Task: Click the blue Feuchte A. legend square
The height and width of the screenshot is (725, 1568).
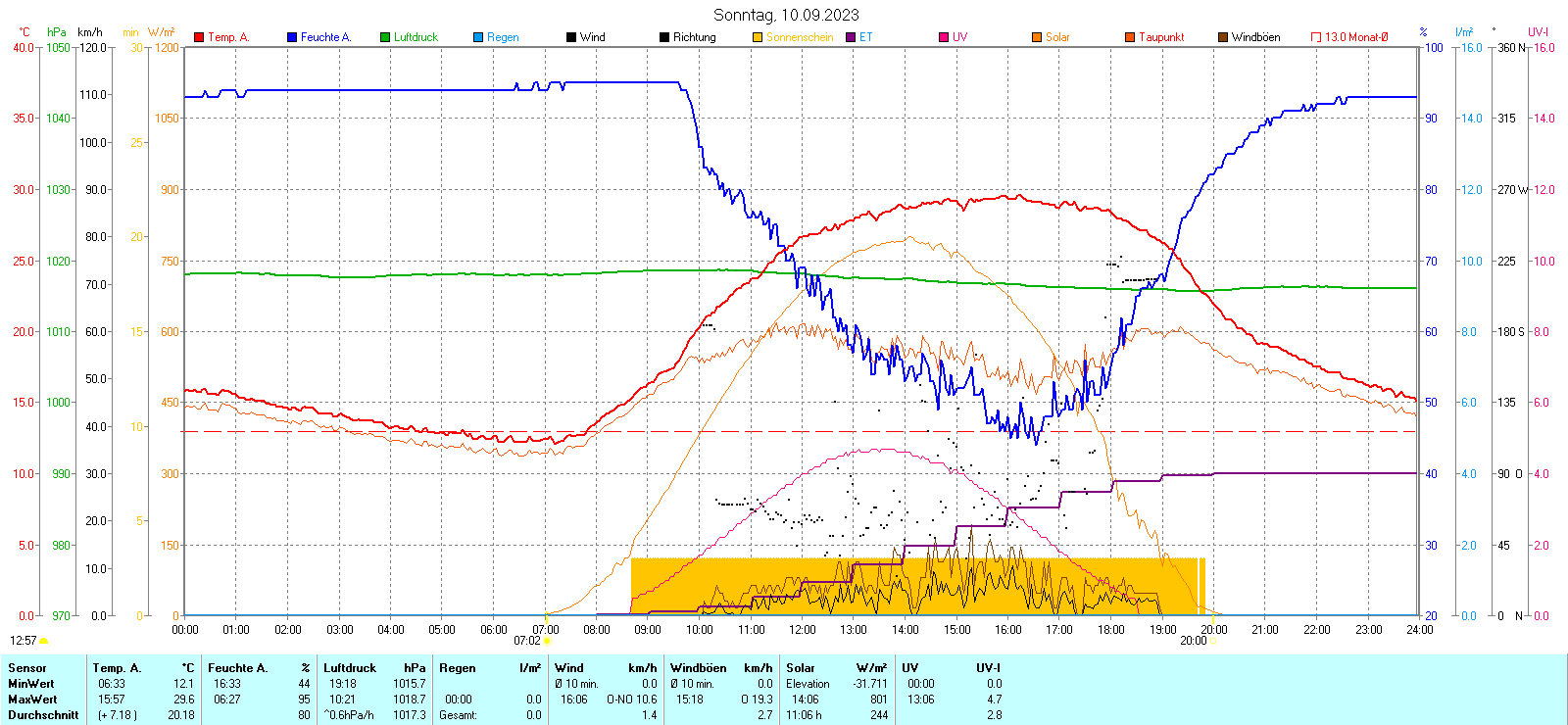Action: pos(292,37)
